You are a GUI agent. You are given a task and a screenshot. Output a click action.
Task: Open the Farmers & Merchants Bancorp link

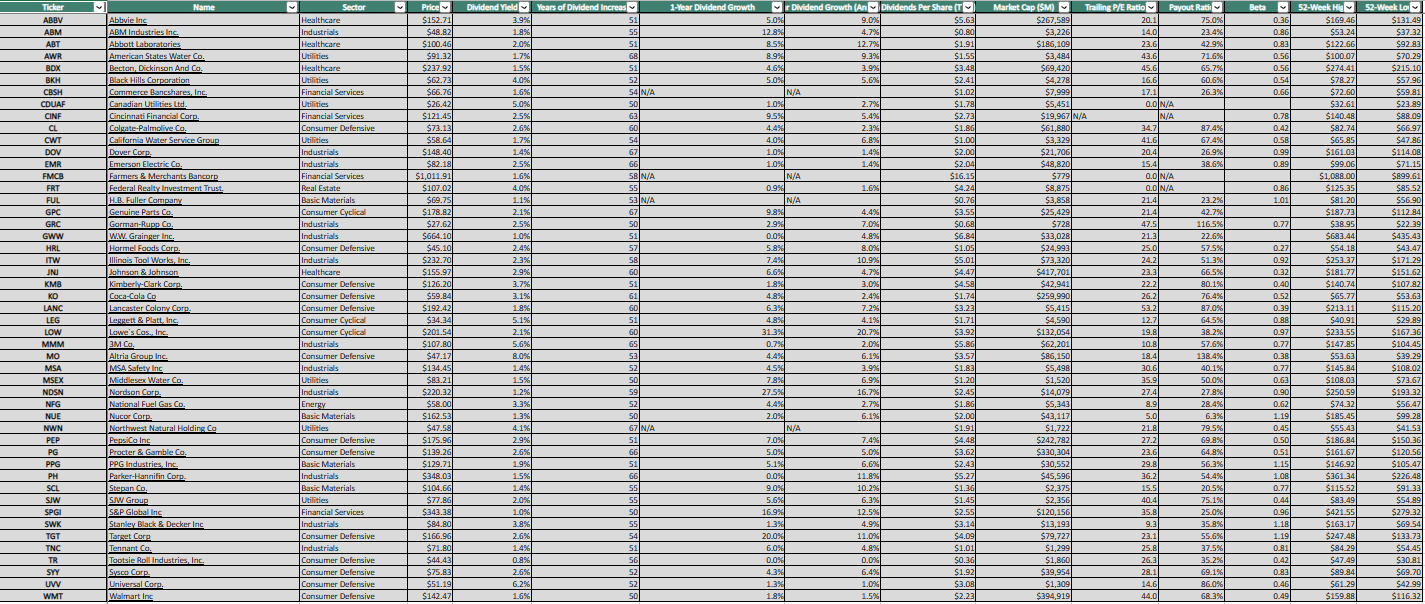(163, 176)
